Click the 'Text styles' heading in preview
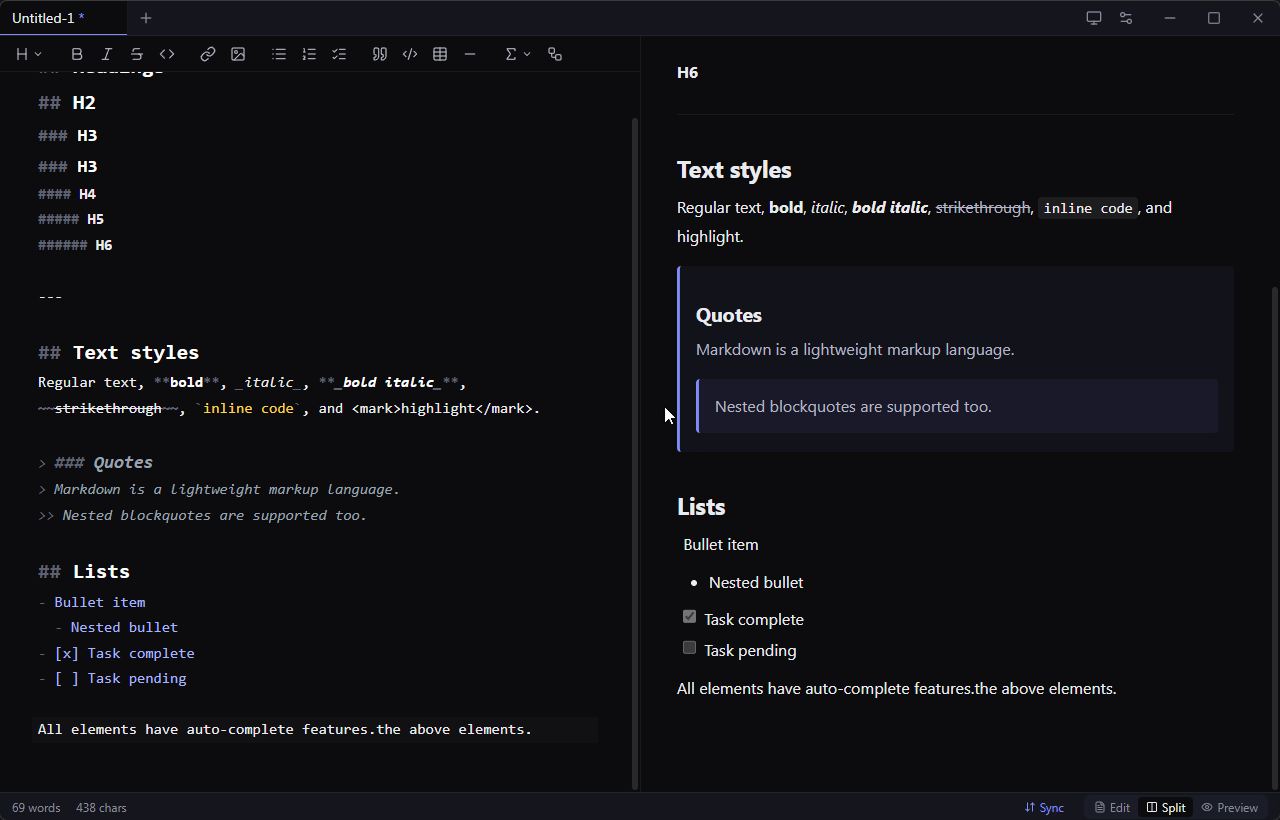This screenshot has width=1280, height=820. pos(734,170)
